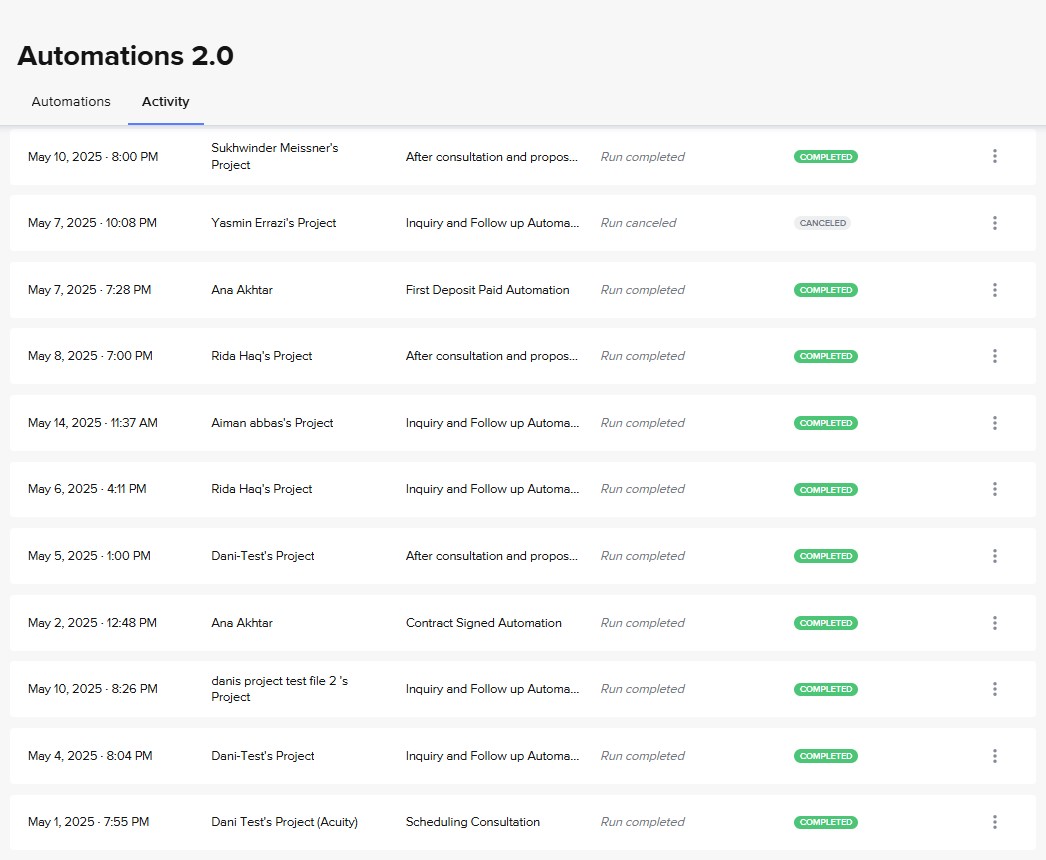Open three-dot menu for May 6 Rida Haq row
Screen dimensions: 1046x860
pyautogui.click(x=994, y=489)
